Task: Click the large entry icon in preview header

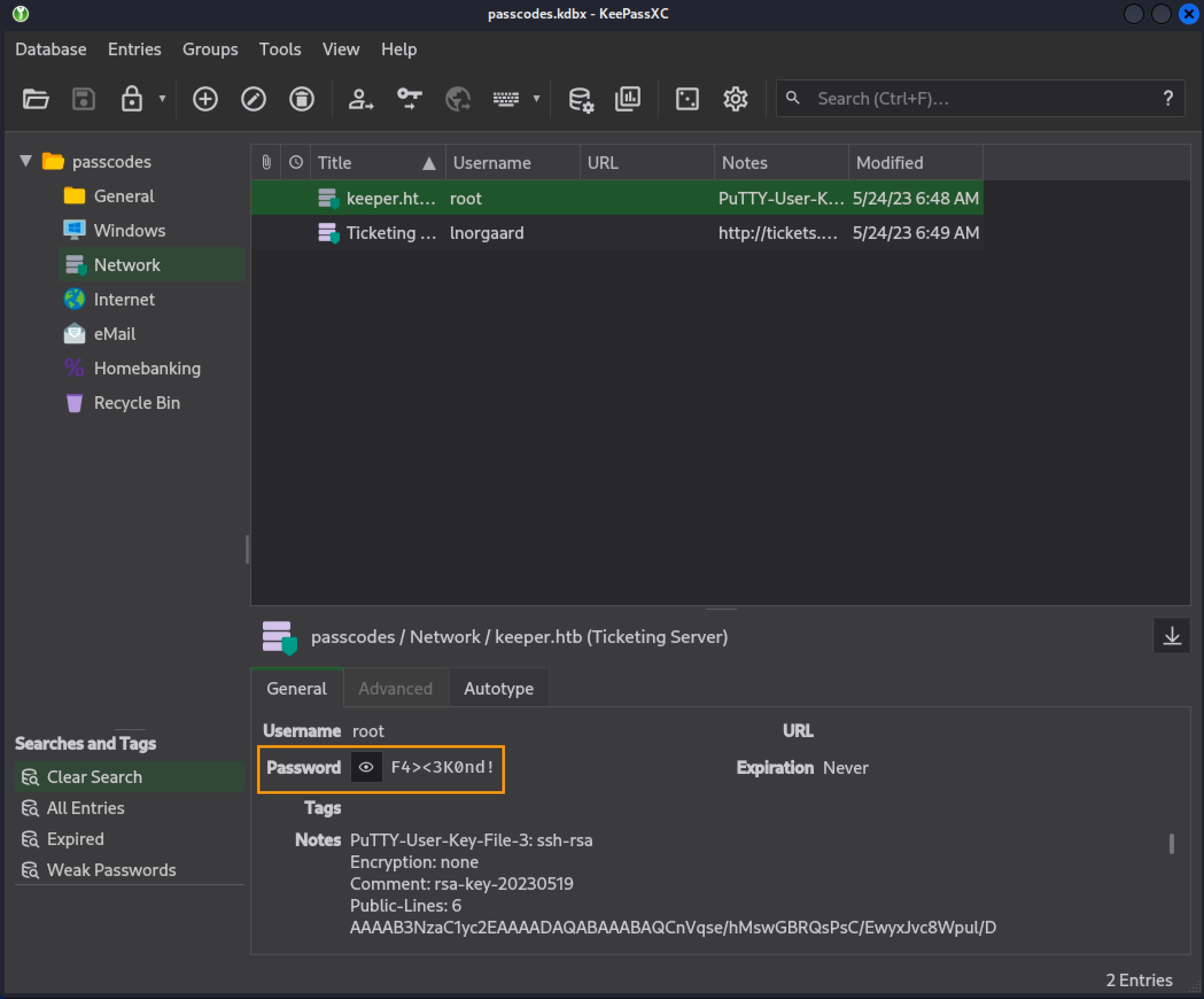Action: tap(279, 637)
